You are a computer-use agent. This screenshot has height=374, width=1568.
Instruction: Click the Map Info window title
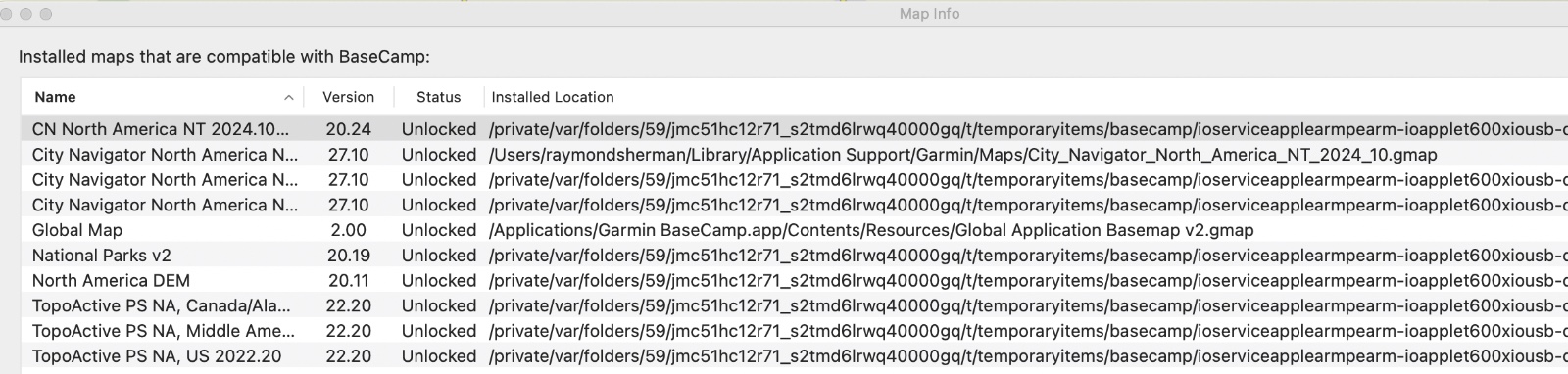point(929,14)
